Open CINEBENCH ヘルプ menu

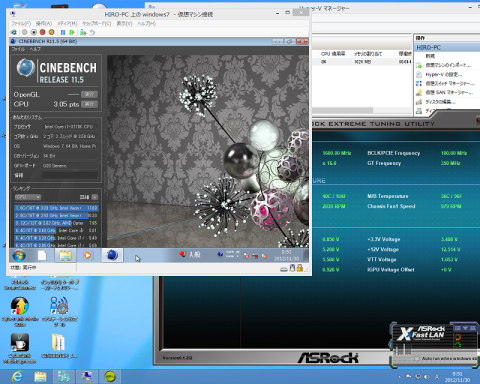coord(35,49)
